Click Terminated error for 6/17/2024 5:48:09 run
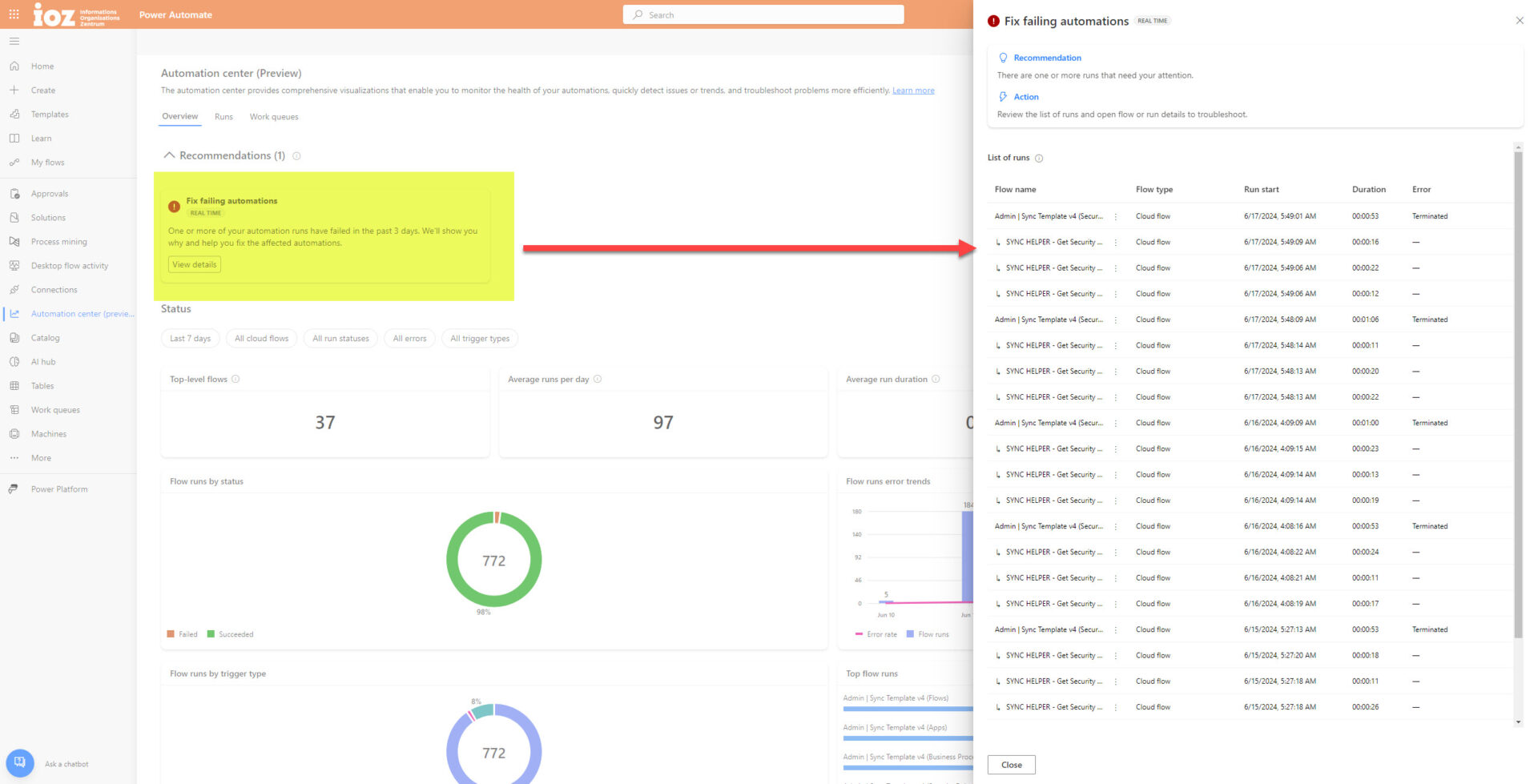The width and height of the screenshot is (1538, 784). coord(1430,320)
